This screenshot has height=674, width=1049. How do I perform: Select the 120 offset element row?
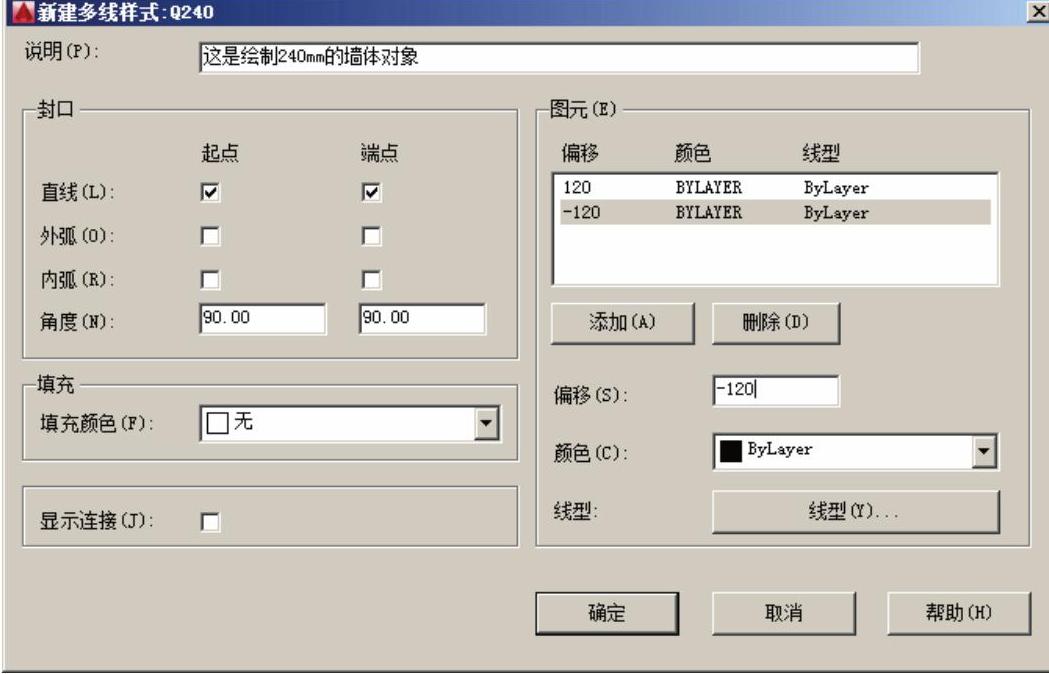775,187
